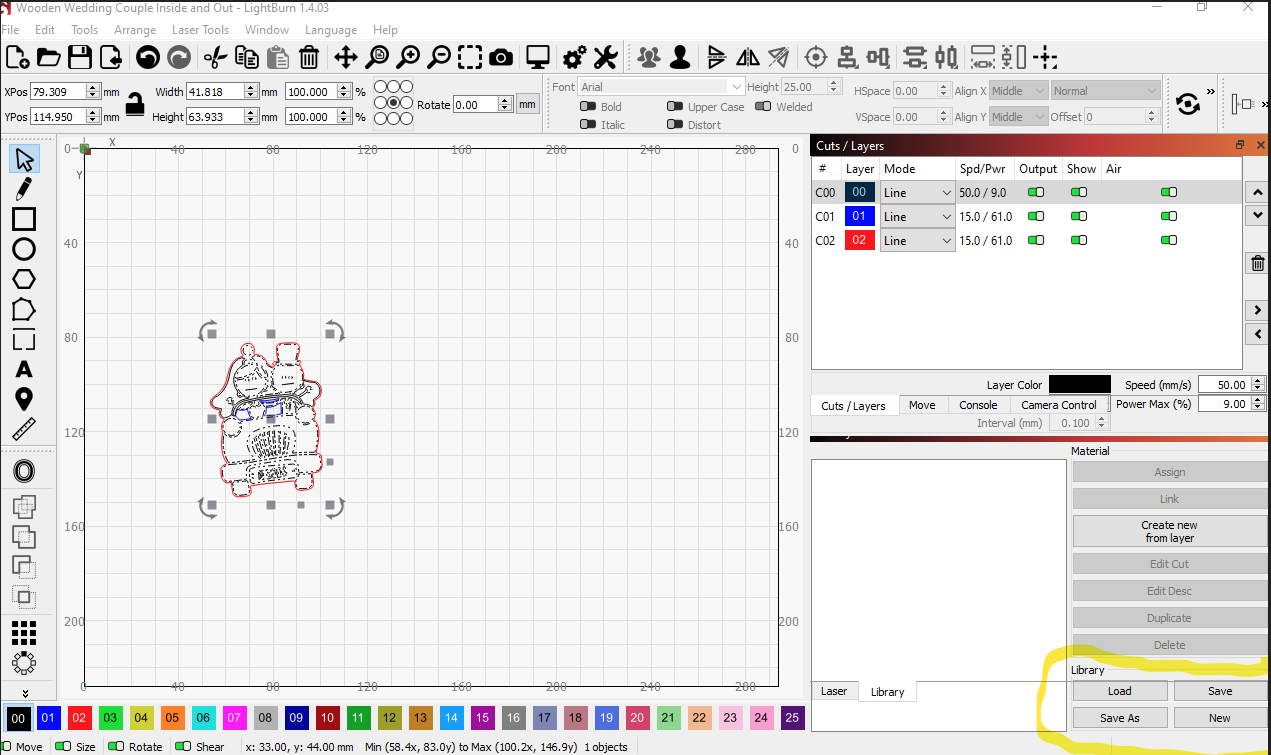Toggle Show for layer C02
The height and width of the screenshot is (755, 1271).
(x=1078, y=240)
